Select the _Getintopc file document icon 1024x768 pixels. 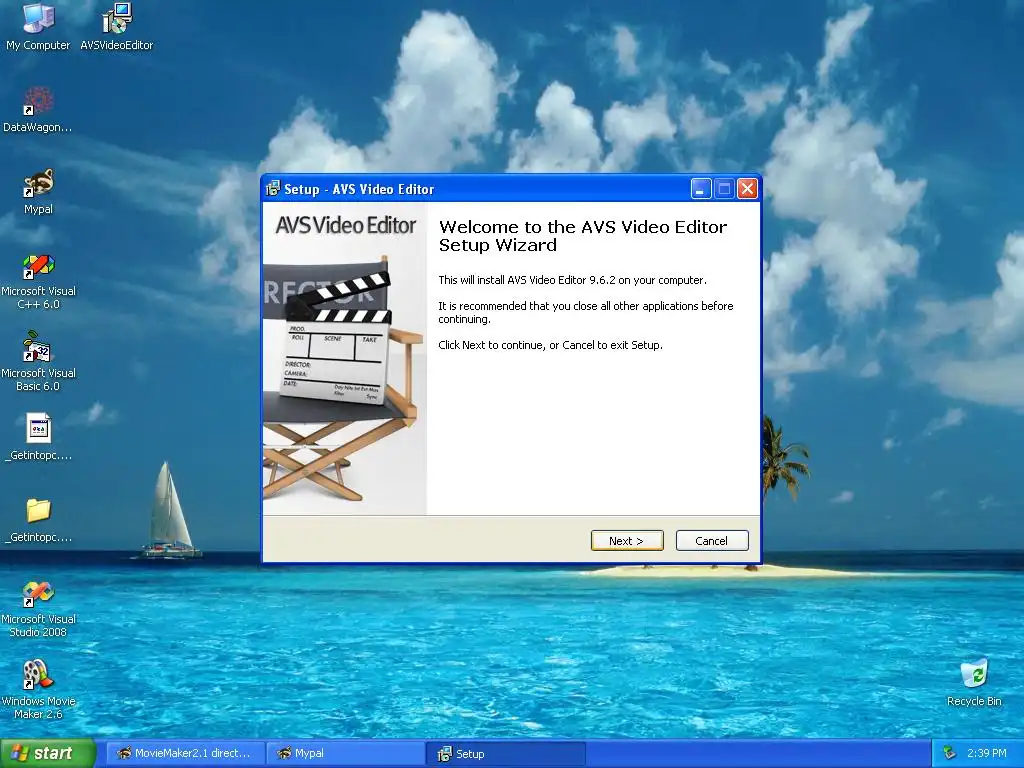[x=38, y=437]
